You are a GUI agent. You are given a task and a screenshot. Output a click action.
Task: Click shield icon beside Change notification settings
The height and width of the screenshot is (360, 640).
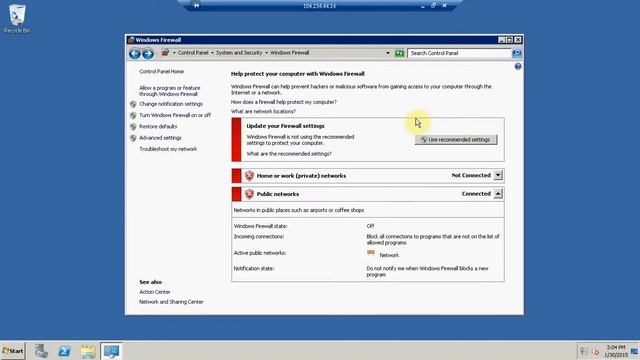(133, 104)
